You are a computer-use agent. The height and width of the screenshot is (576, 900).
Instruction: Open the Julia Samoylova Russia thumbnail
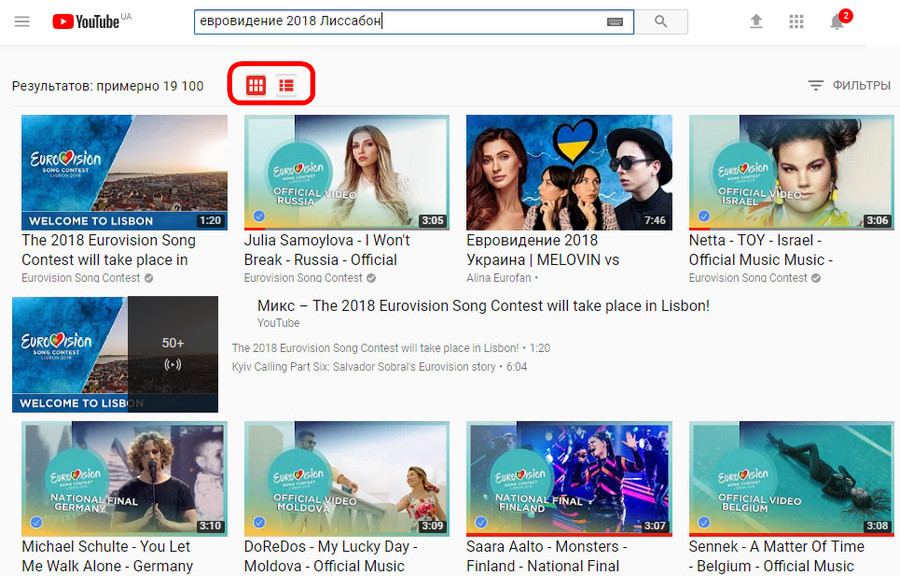pyautogui.click(x=347, y=173)
